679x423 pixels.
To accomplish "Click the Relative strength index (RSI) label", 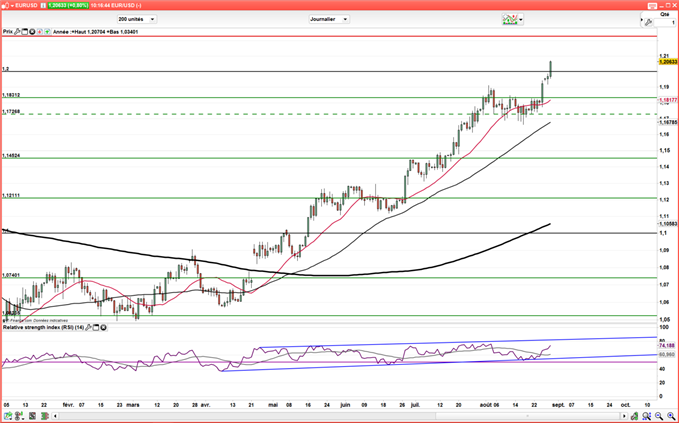I will [44, 328].
